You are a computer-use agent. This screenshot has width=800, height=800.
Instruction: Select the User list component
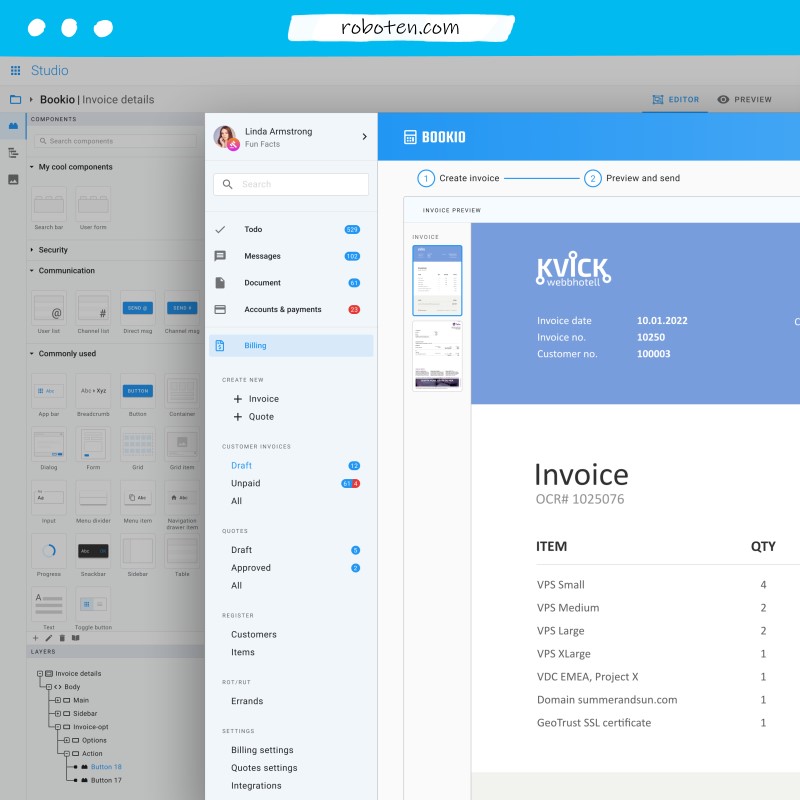tap(49, 312)
